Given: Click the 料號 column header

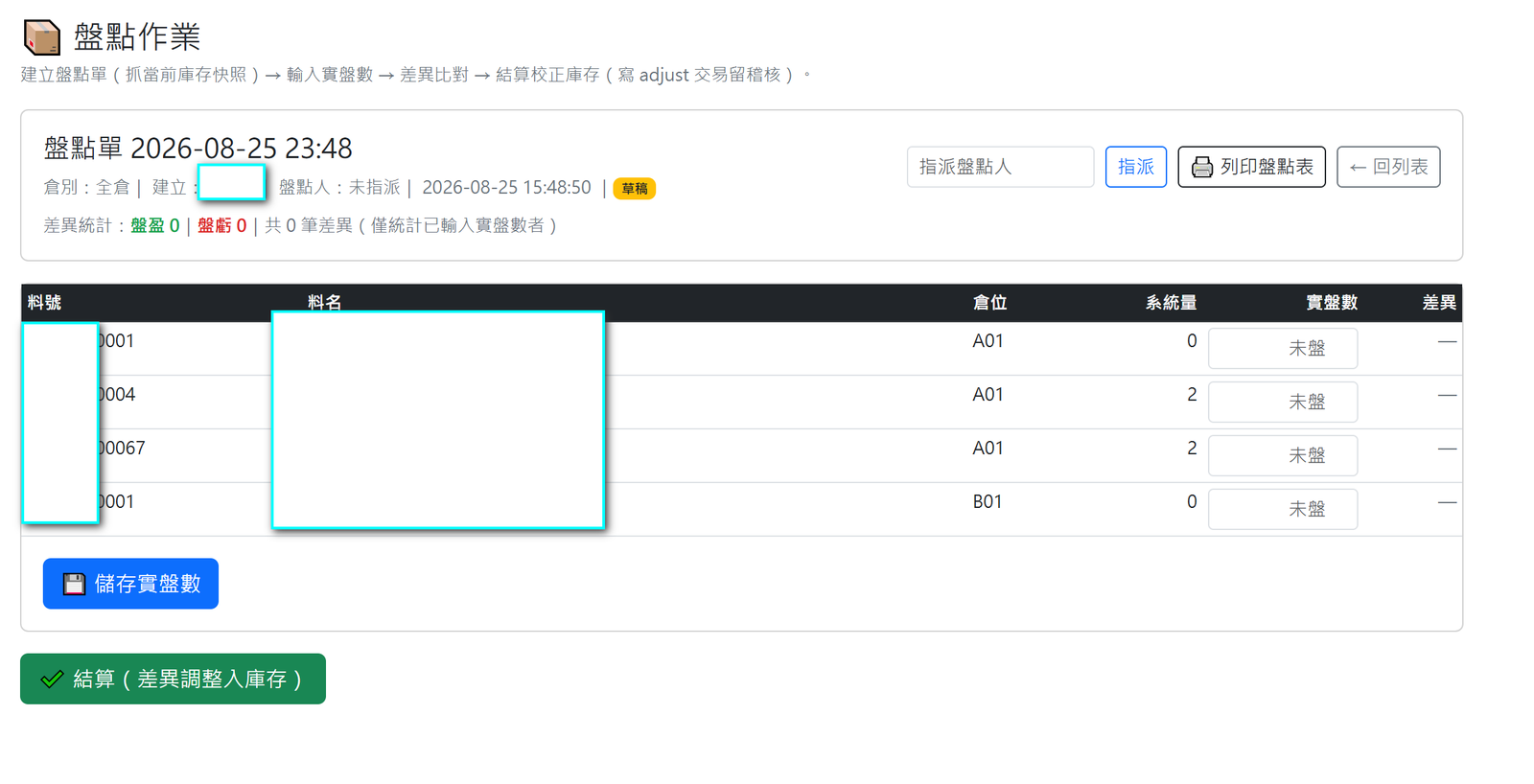Looking at the screenshot, I should pos(45,303).
